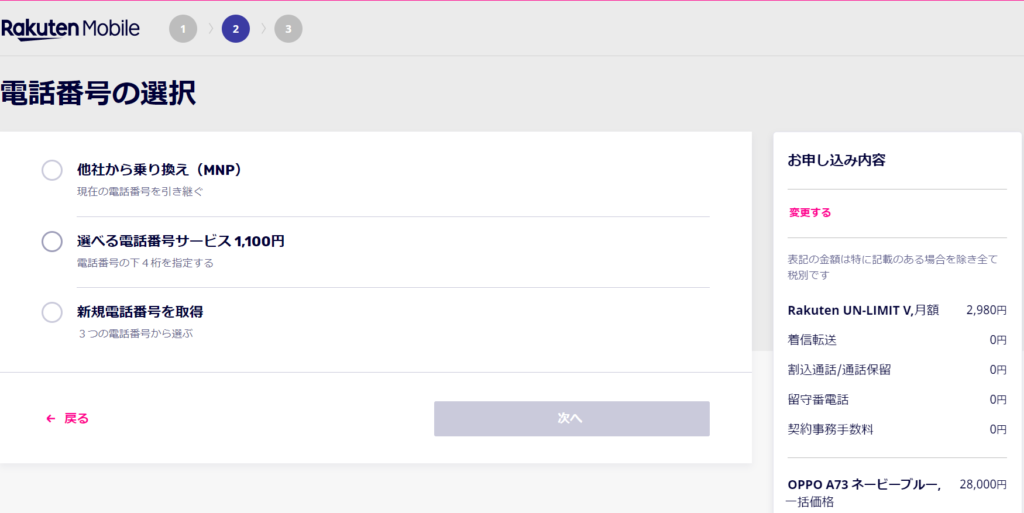Click the 次へ next button
Viewport: 1024px width, 513px height.
coord(571,418)
